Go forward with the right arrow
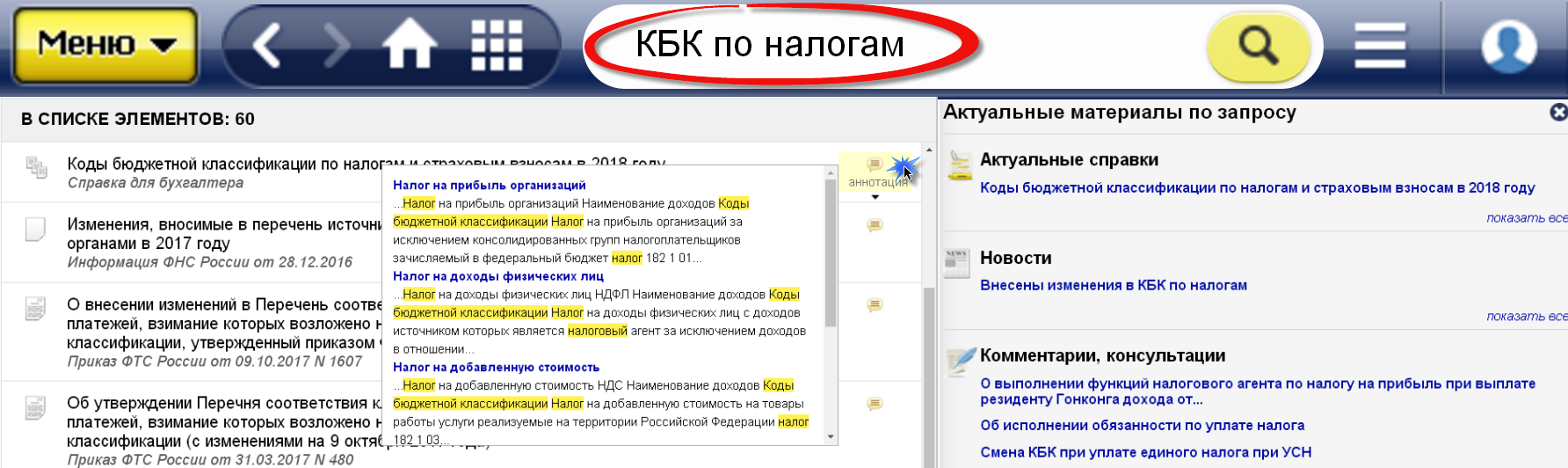The image size is (1568, 468). (336, 44)
